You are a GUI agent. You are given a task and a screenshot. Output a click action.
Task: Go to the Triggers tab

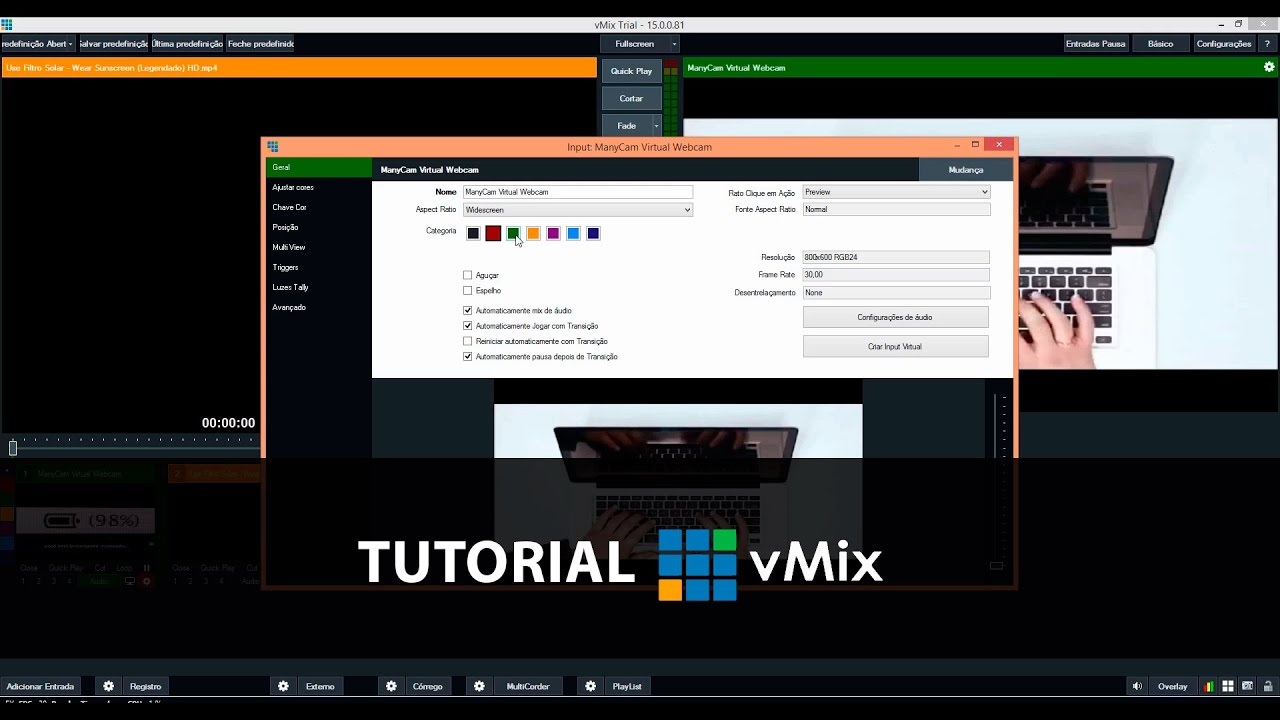pos(286,267)
